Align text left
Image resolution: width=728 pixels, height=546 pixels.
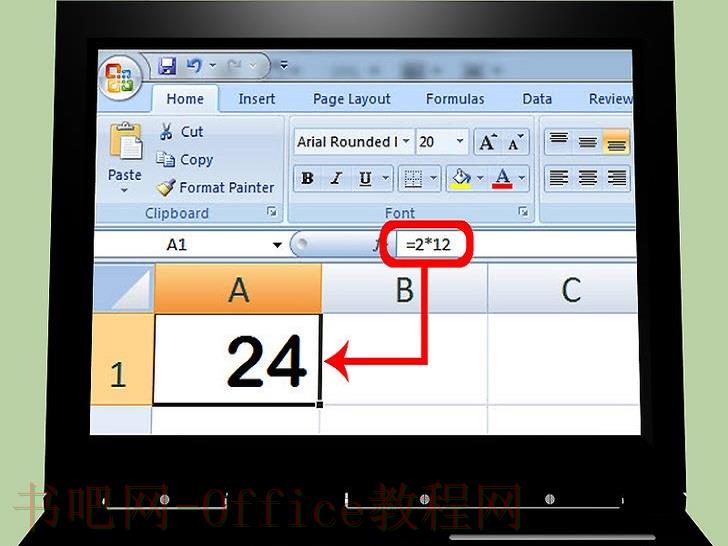[559, 178]
